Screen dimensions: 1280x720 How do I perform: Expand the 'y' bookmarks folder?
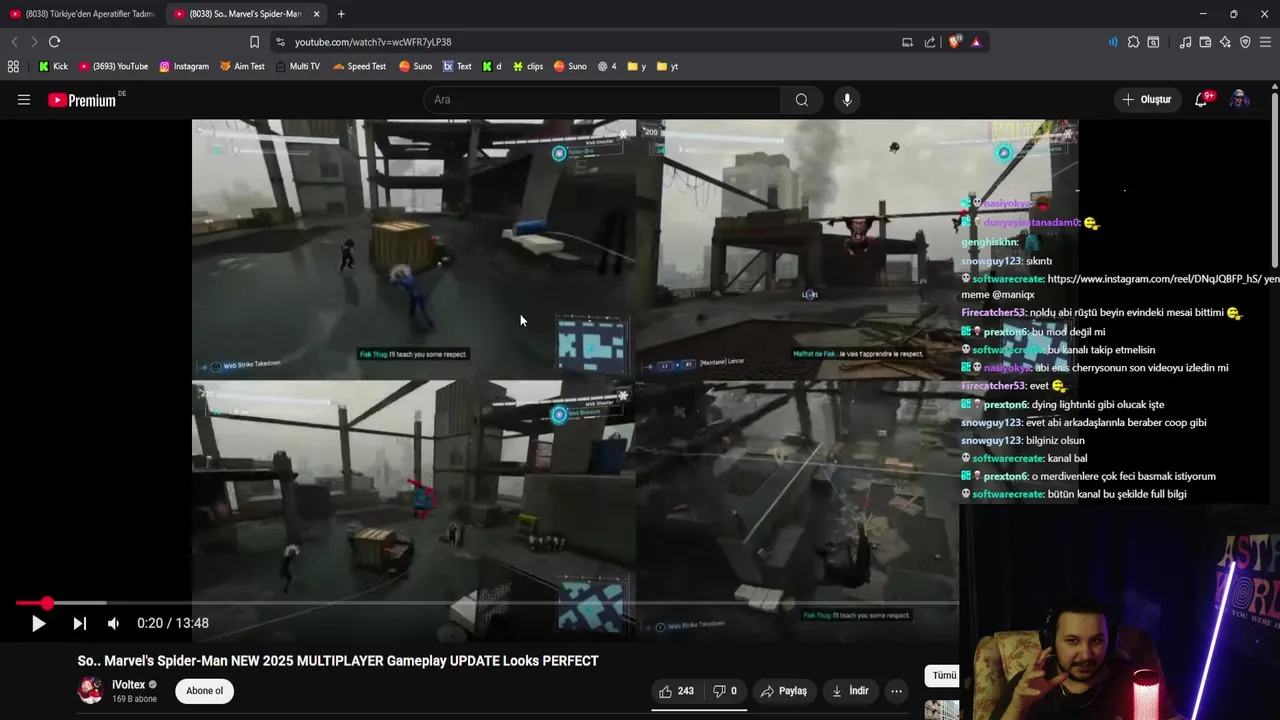(637, 66)
